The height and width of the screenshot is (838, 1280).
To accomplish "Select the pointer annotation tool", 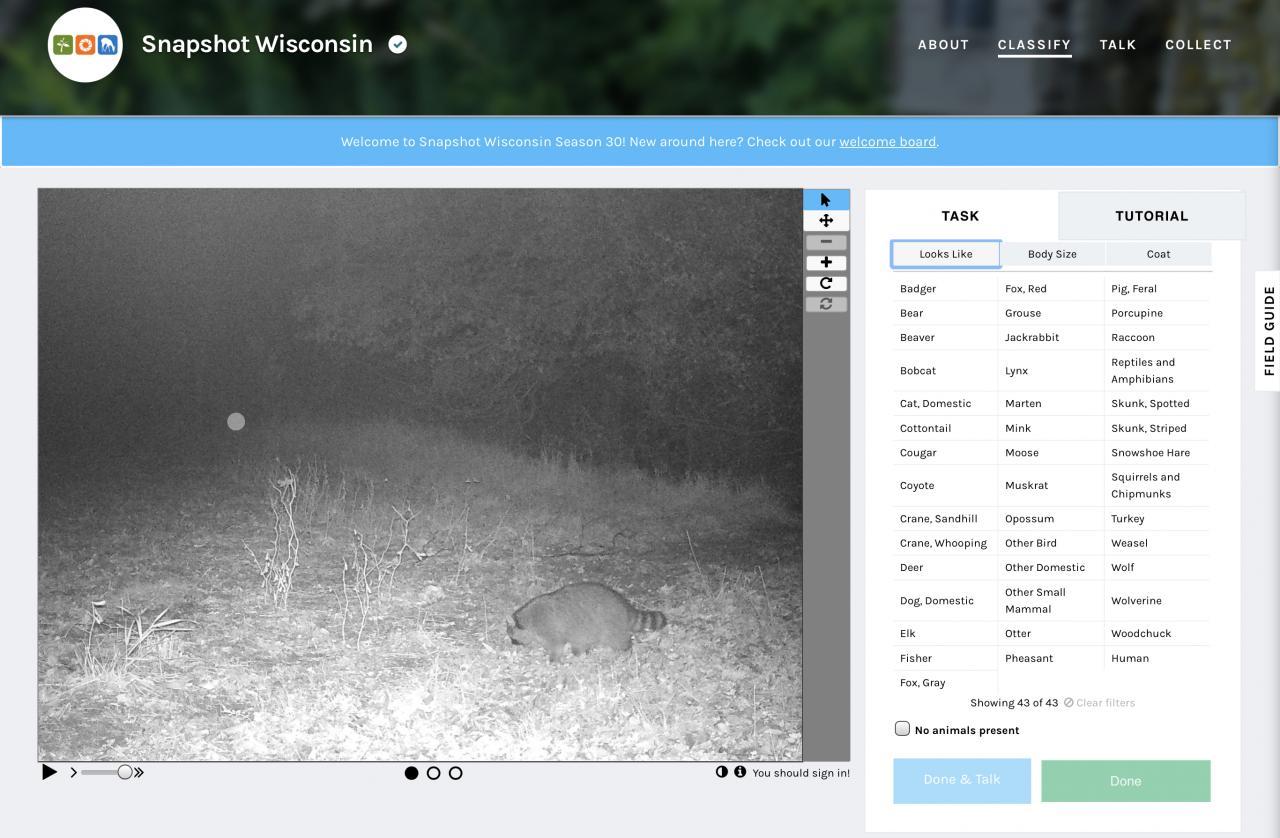I will click(x=826, y=200).
